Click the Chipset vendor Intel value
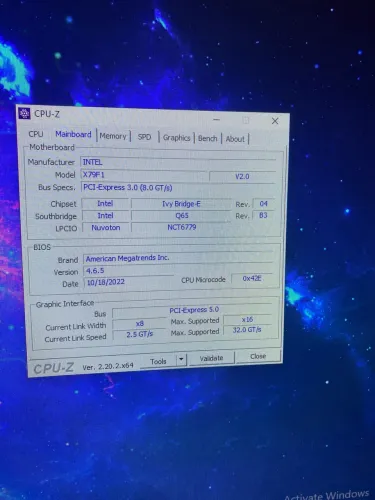Image resolution: width=375 pixels, height=500 pixels. tap(105, 204)
